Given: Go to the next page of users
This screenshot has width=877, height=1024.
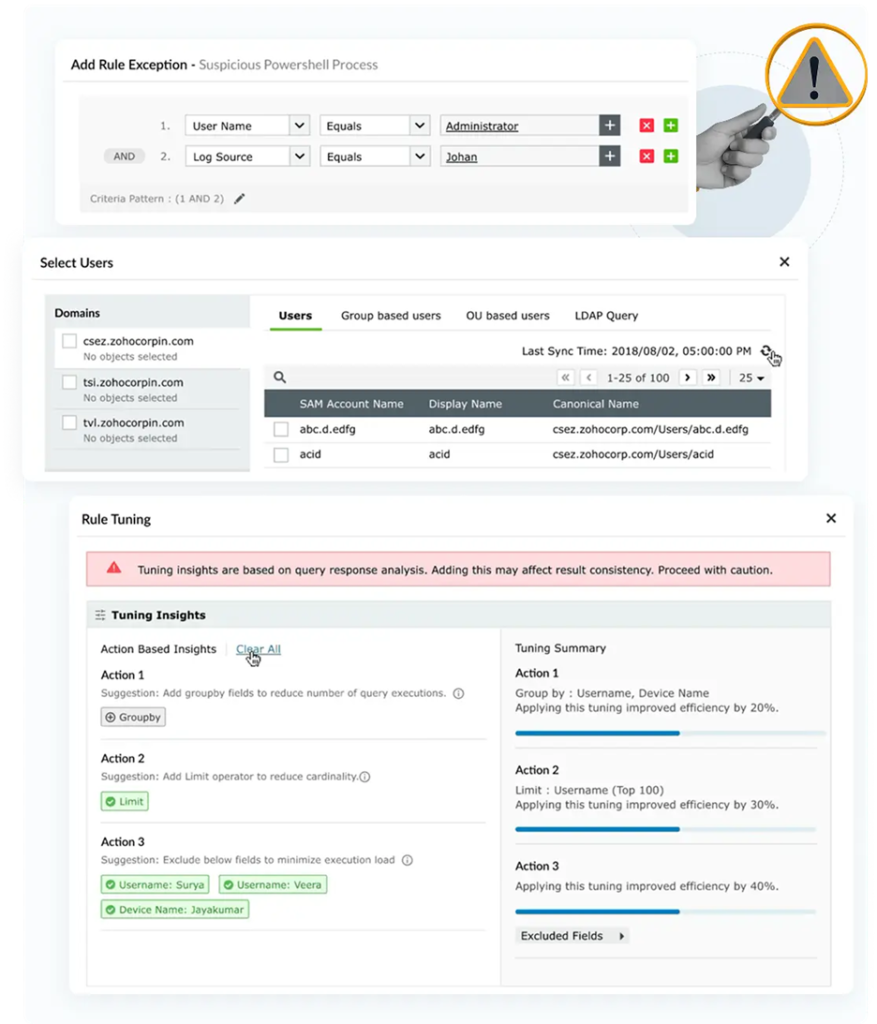Looking at the screenshot, I should (687, 378).
